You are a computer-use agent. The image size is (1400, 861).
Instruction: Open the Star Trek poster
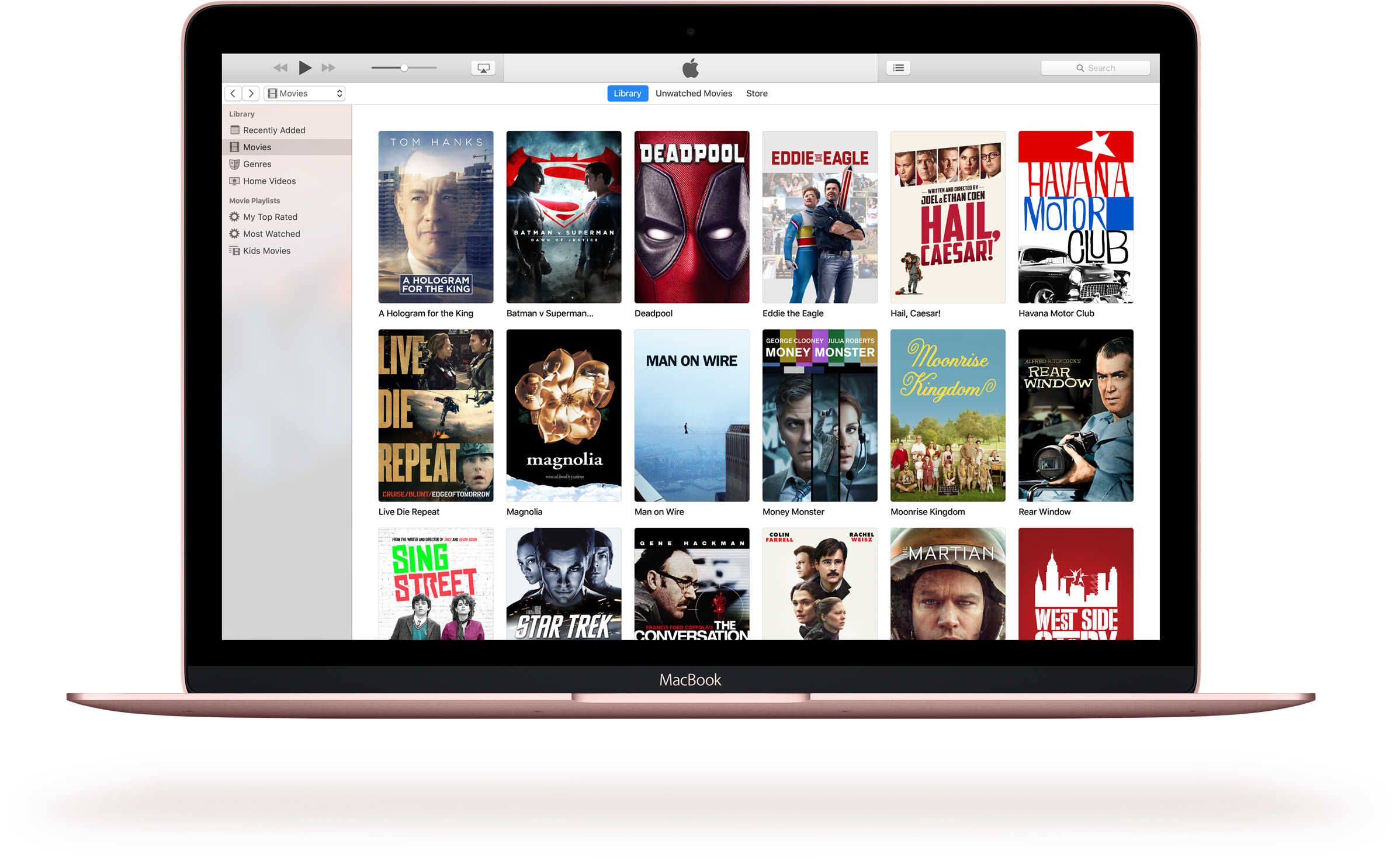tap(564, 584)
